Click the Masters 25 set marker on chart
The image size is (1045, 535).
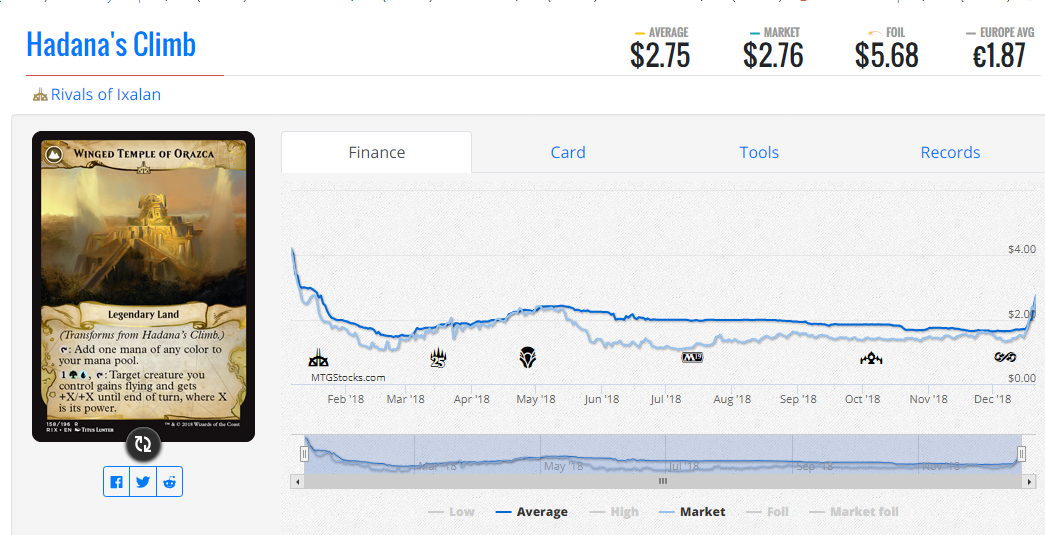[437, 358]
